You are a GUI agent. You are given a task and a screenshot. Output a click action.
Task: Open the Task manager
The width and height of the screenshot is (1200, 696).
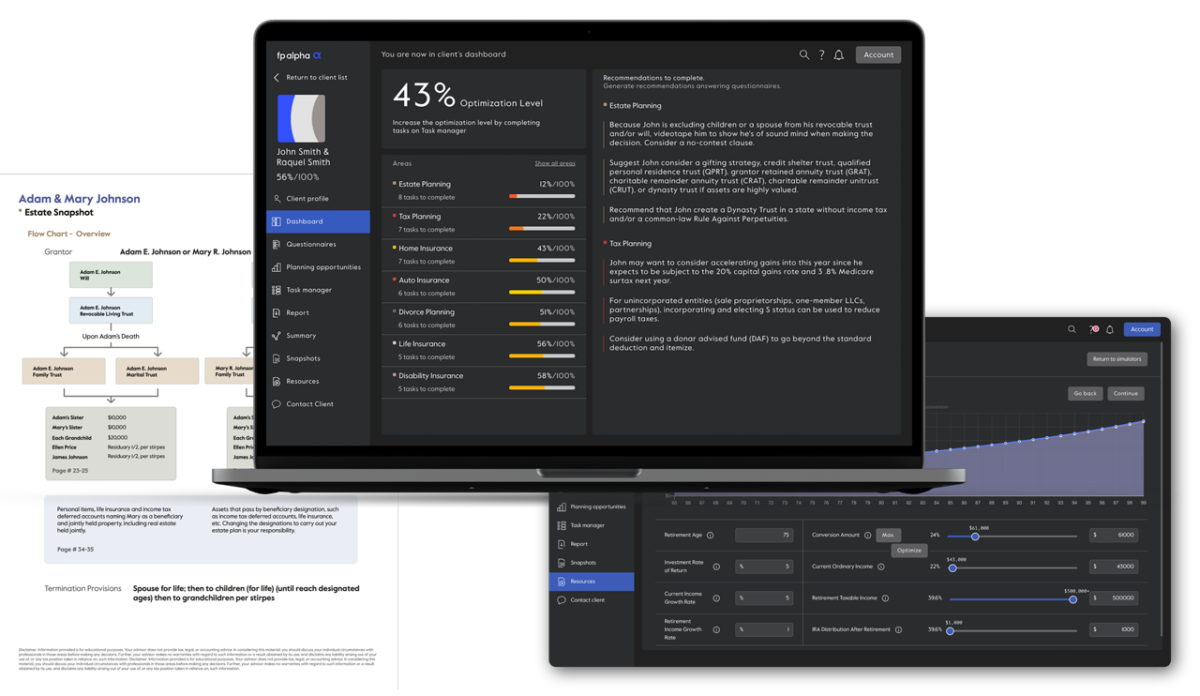[x=277, y=289]
